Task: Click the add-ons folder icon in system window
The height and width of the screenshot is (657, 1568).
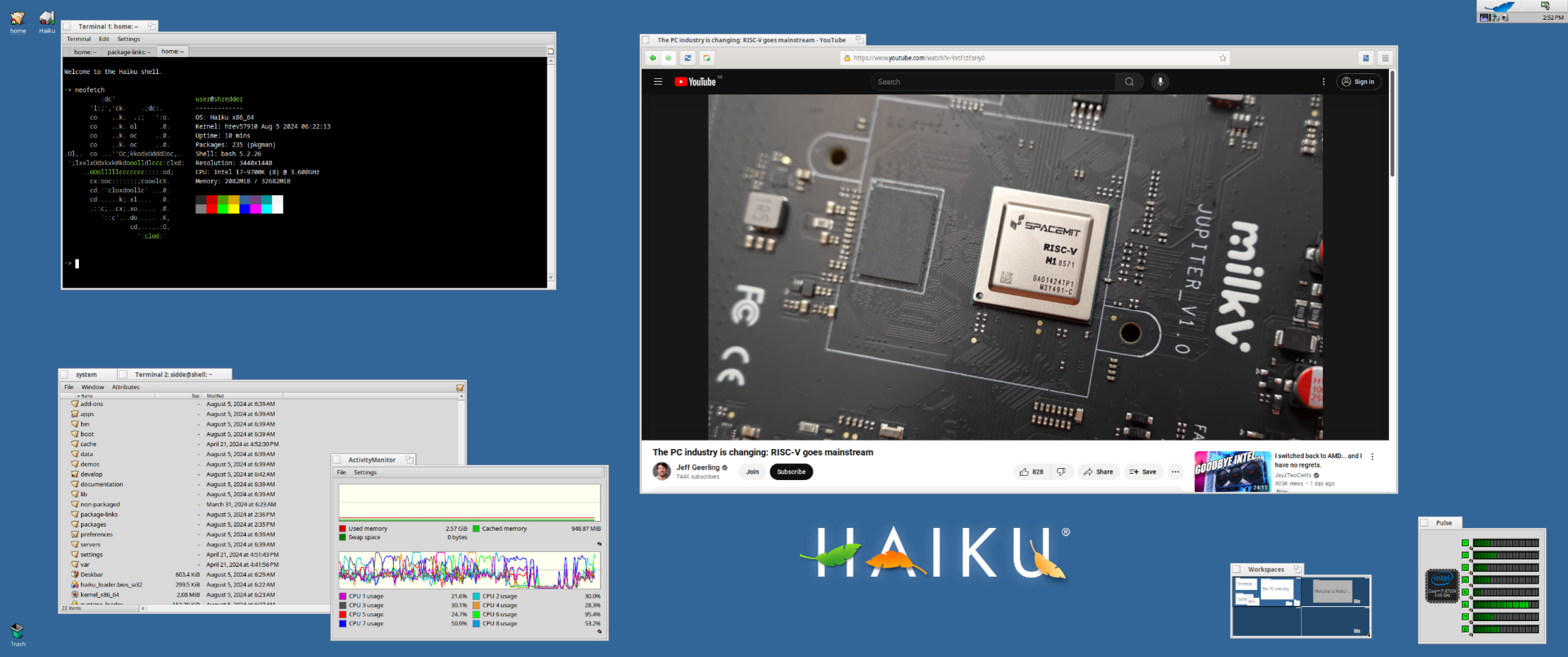Action: tap(75, 404)
